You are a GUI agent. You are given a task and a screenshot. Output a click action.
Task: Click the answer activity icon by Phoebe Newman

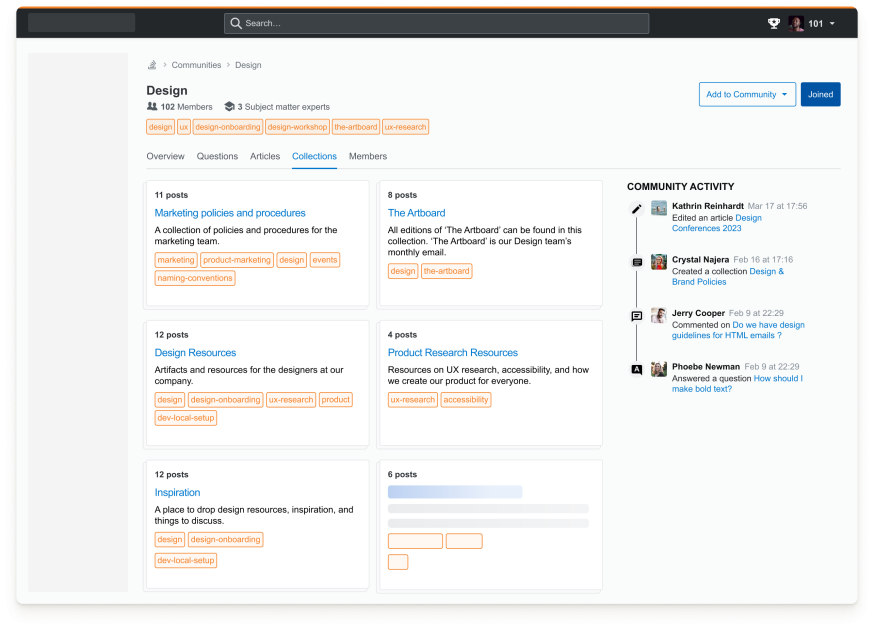[x=637, y=369]
